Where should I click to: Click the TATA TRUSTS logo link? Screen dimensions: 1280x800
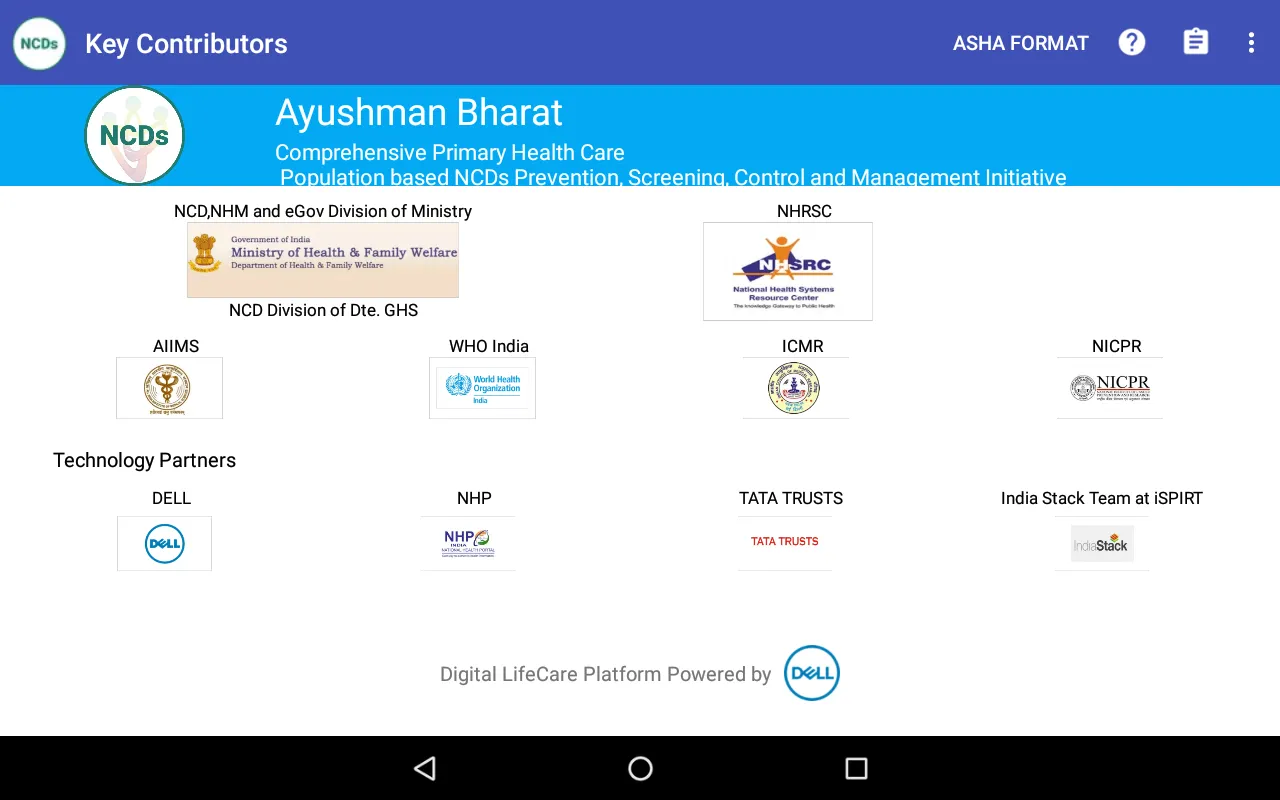(x=784, y=541)
